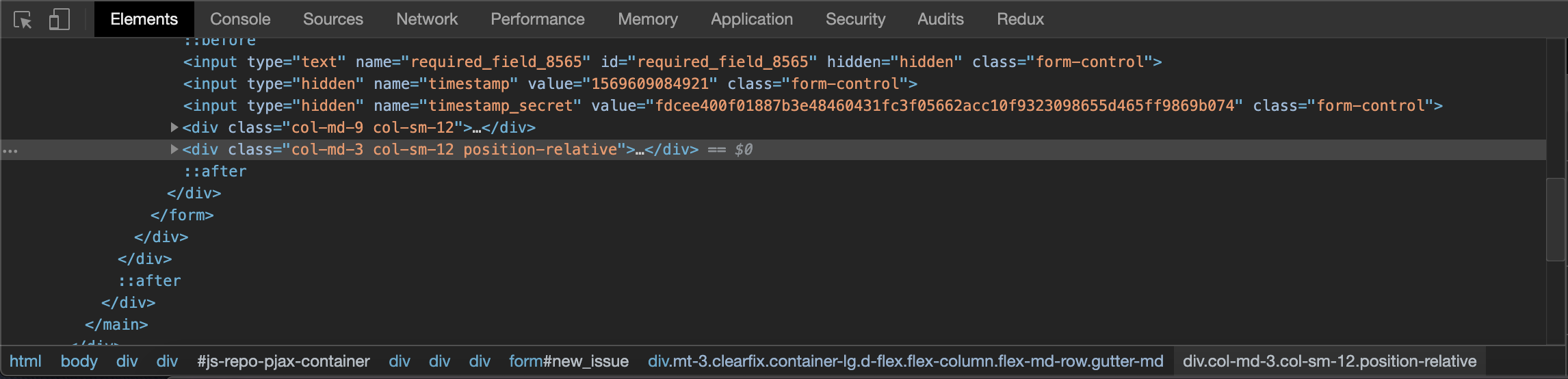The image size is (1568, 379).
Task: Select the timestamp_secret input node
Action: (x=813, y=105)
